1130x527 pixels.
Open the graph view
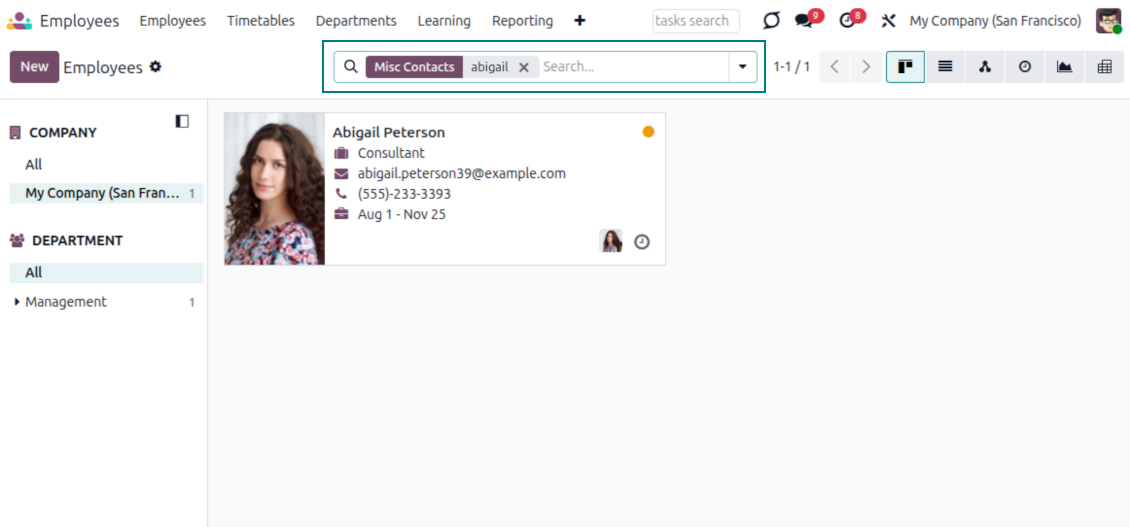(x=1065, y=67)
